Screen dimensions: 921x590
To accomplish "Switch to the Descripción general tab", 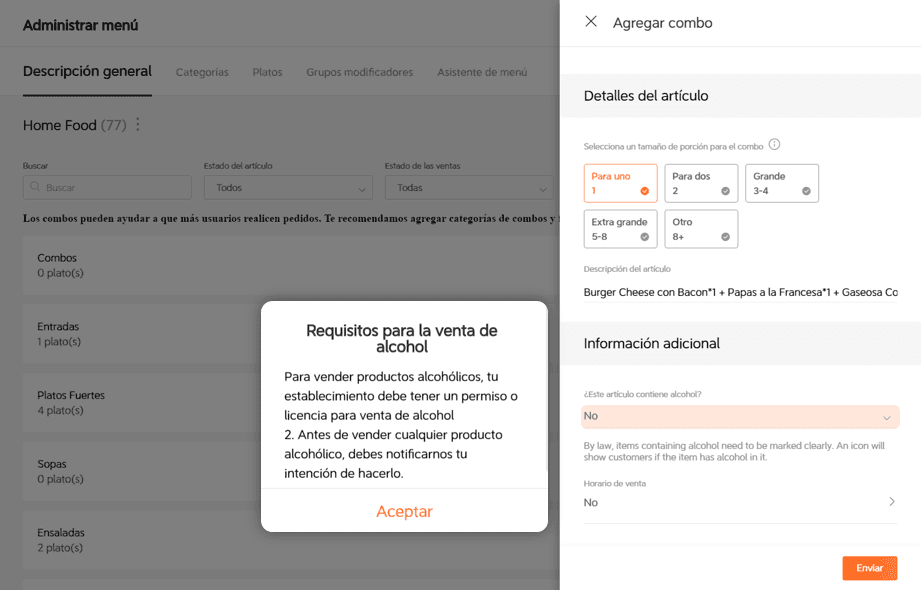I will pyautogui.click(x=87, y=71).
